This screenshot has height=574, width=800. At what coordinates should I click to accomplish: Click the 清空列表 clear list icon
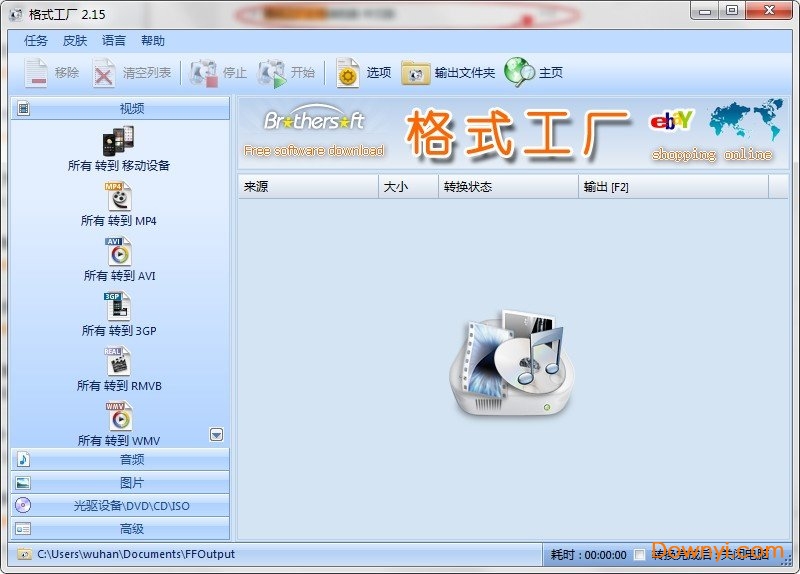click(x=104, y=73)
